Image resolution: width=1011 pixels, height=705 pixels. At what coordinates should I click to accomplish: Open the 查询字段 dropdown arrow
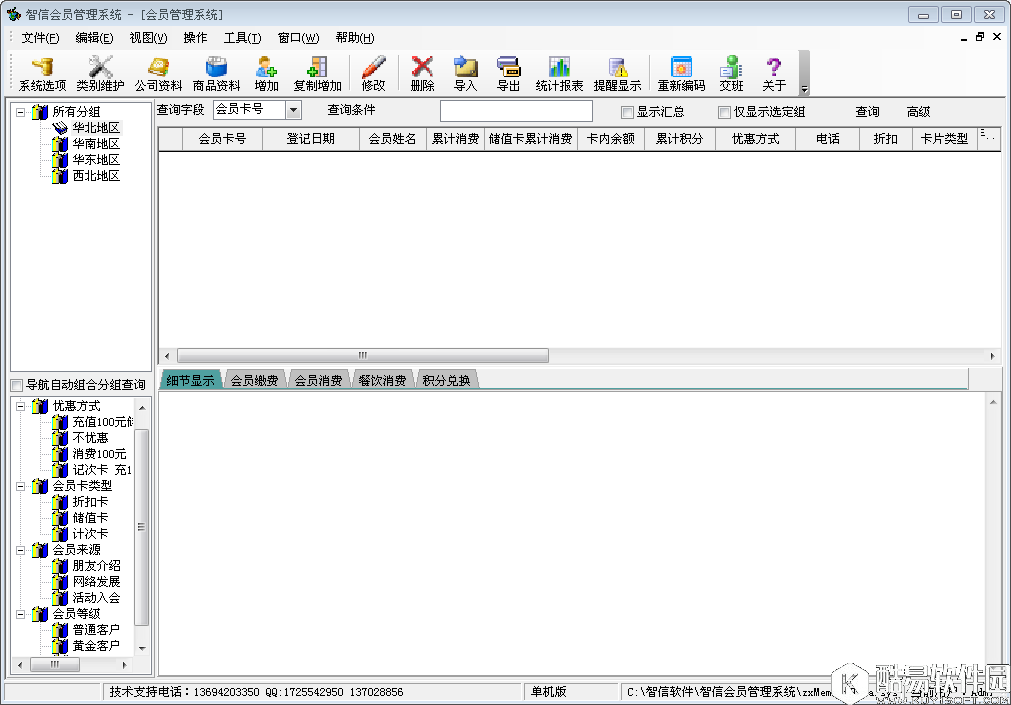click(x=293, y=110)
